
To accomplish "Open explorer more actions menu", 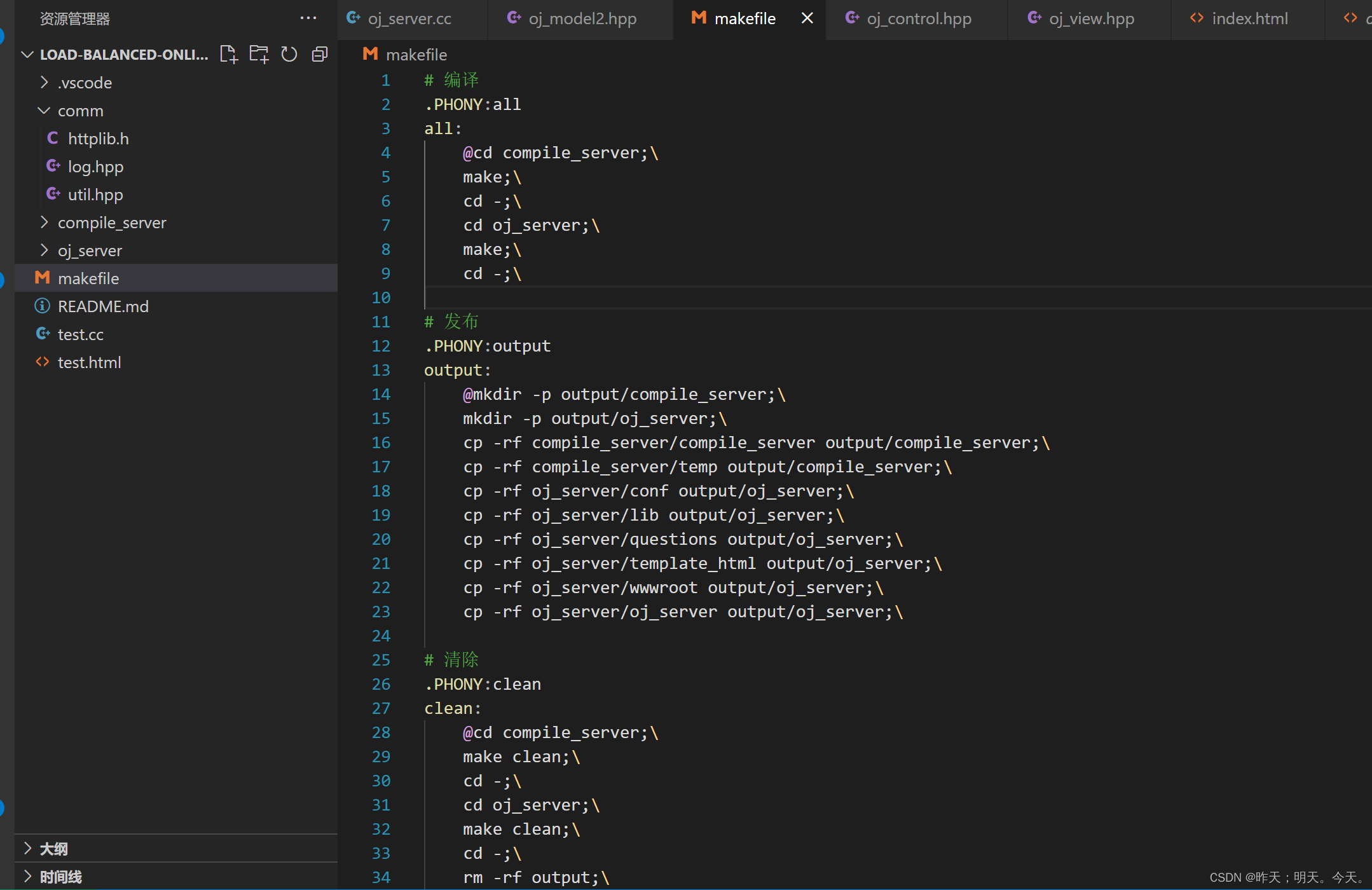I will 308,18.
